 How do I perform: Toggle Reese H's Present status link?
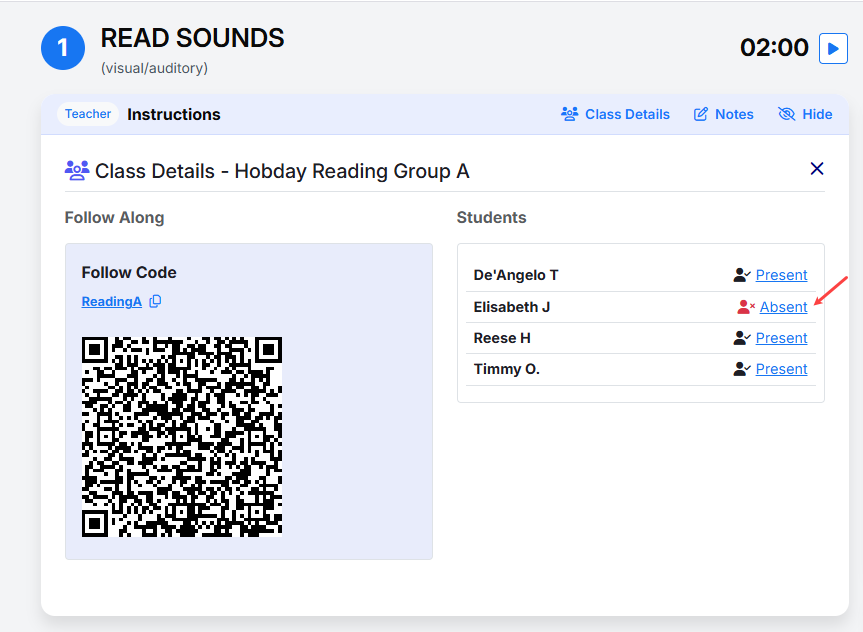tap(781, 337)
